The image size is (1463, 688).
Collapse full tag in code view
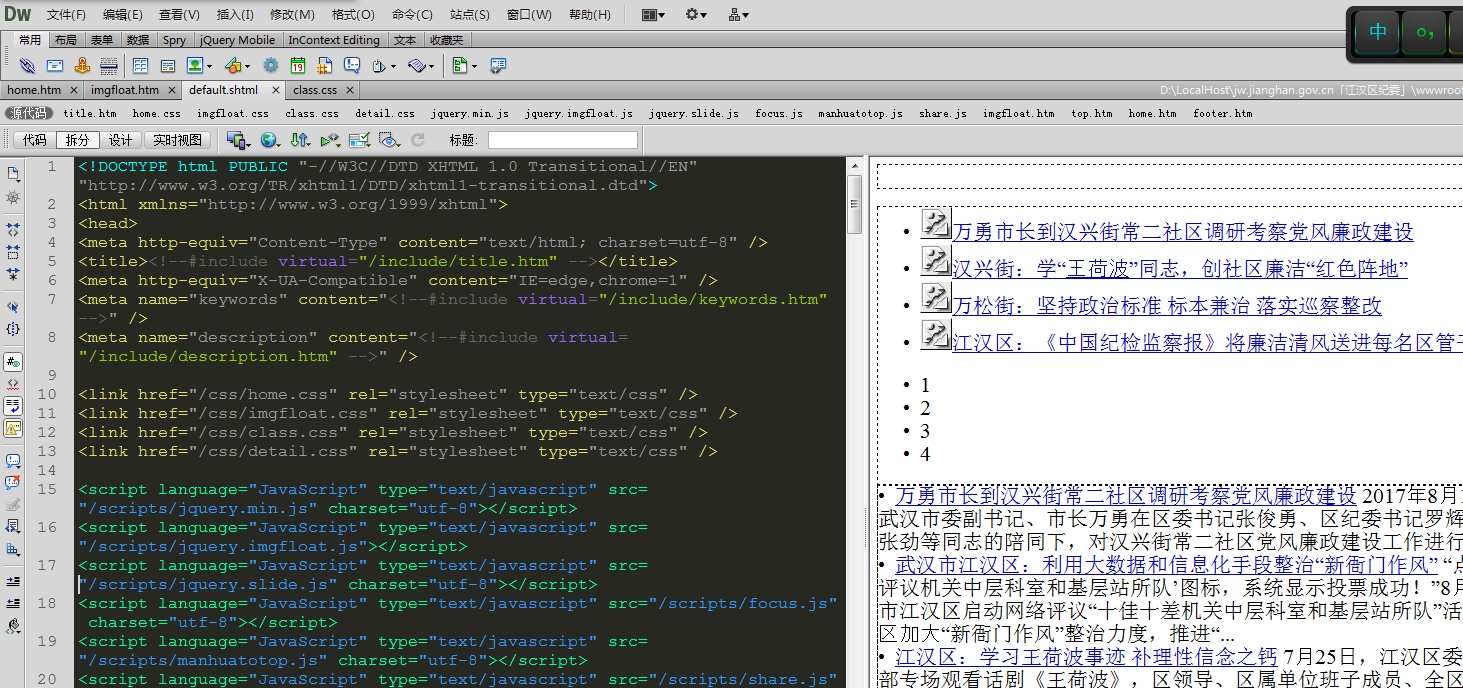(x=13, y=229)
